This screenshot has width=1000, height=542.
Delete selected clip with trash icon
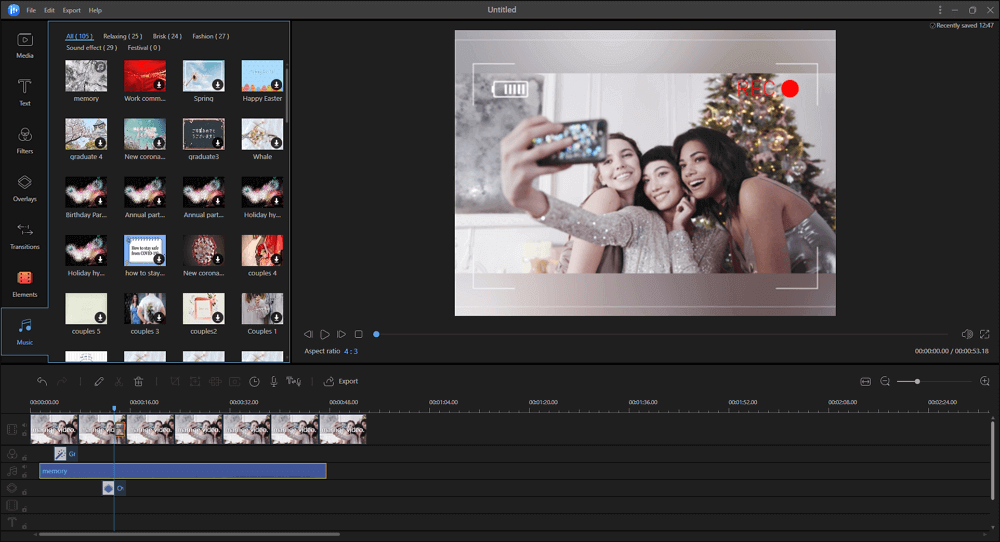139,381
